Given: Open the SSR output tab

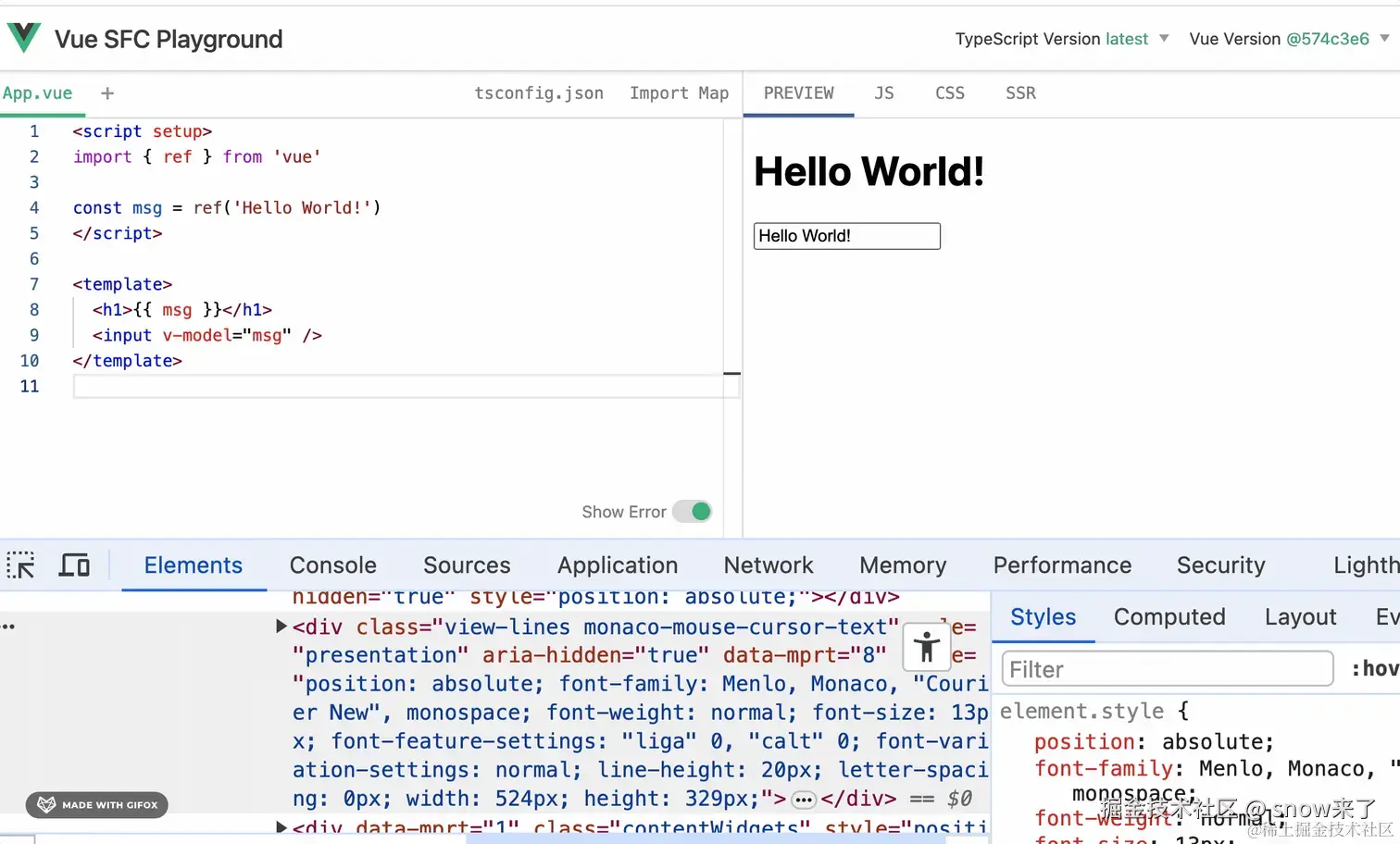Looking at the screenshot, I should tap(1020, 93).
